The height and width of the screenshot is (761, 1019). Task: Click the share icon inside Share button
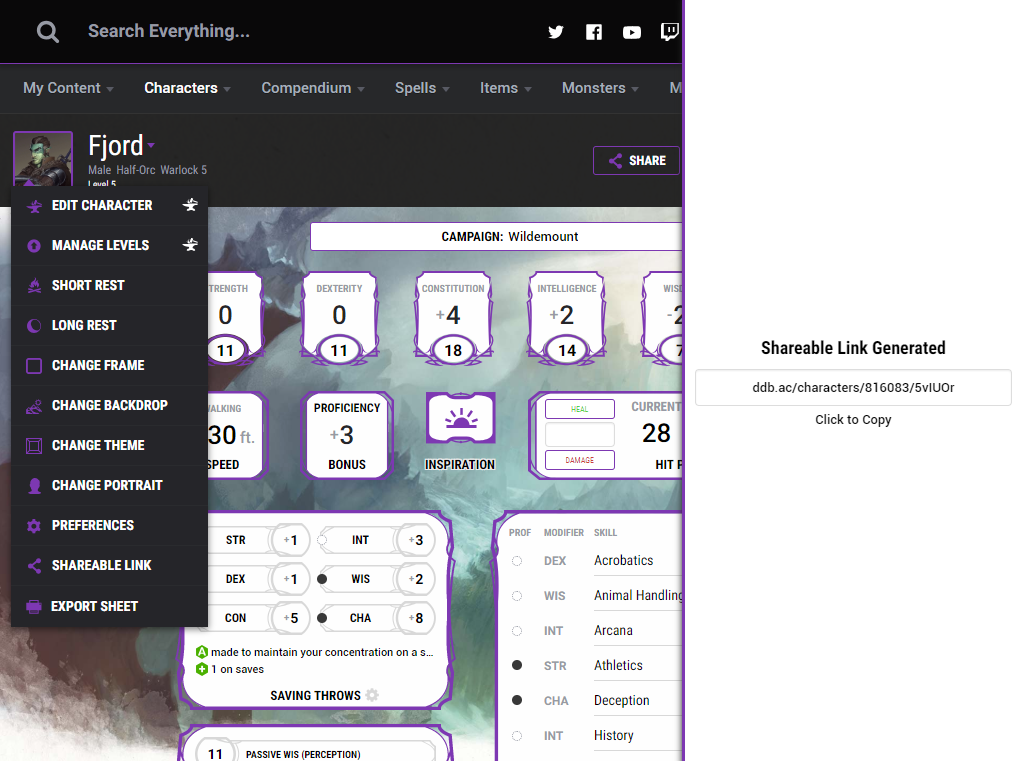click(615, 161)
